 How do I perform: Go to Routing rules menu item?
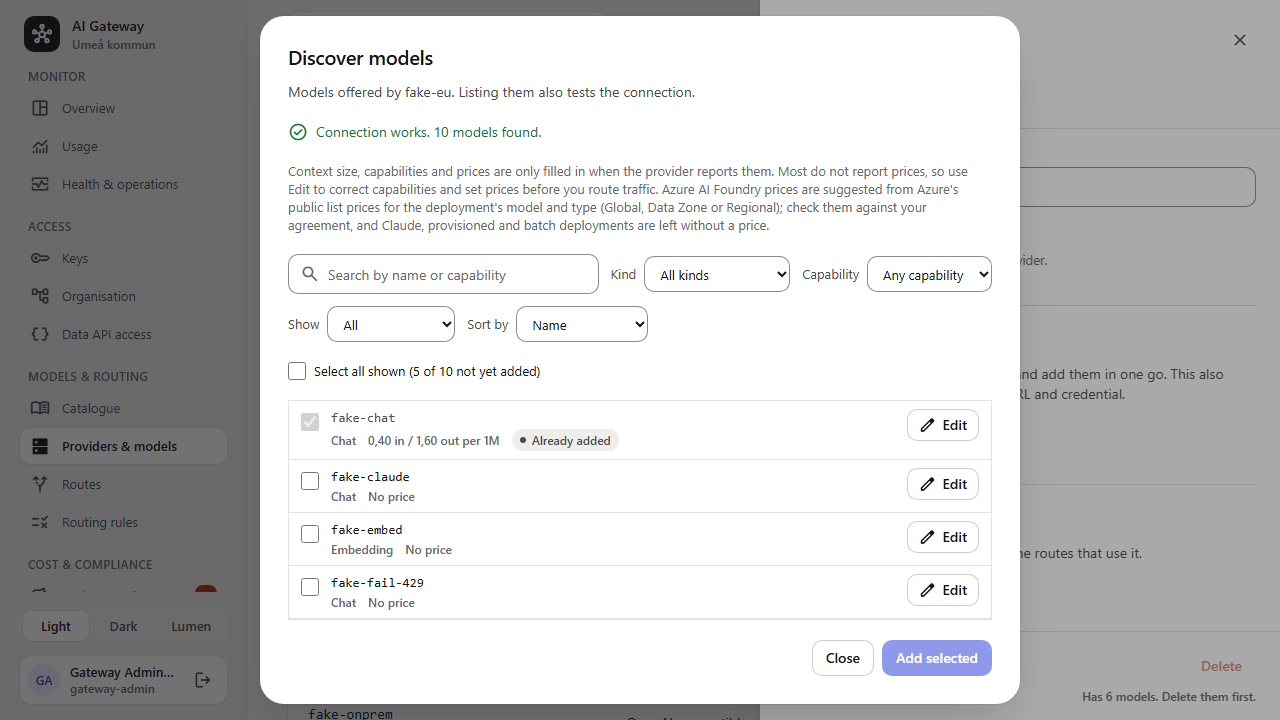click(x=123, y=522)
